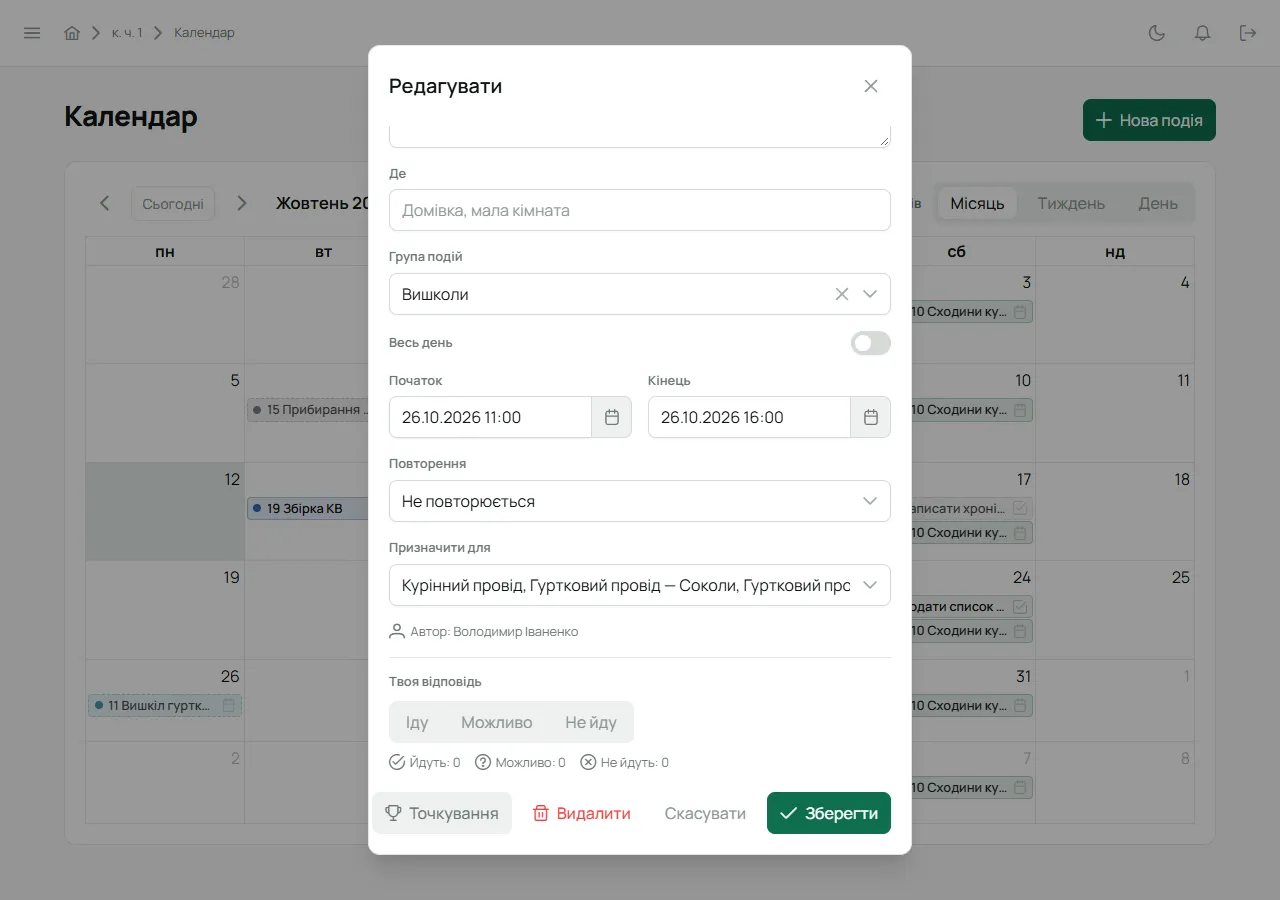This screenshot has width=1280, height=900.
Task: Choose the Не йду response
Action: (591, 722)
